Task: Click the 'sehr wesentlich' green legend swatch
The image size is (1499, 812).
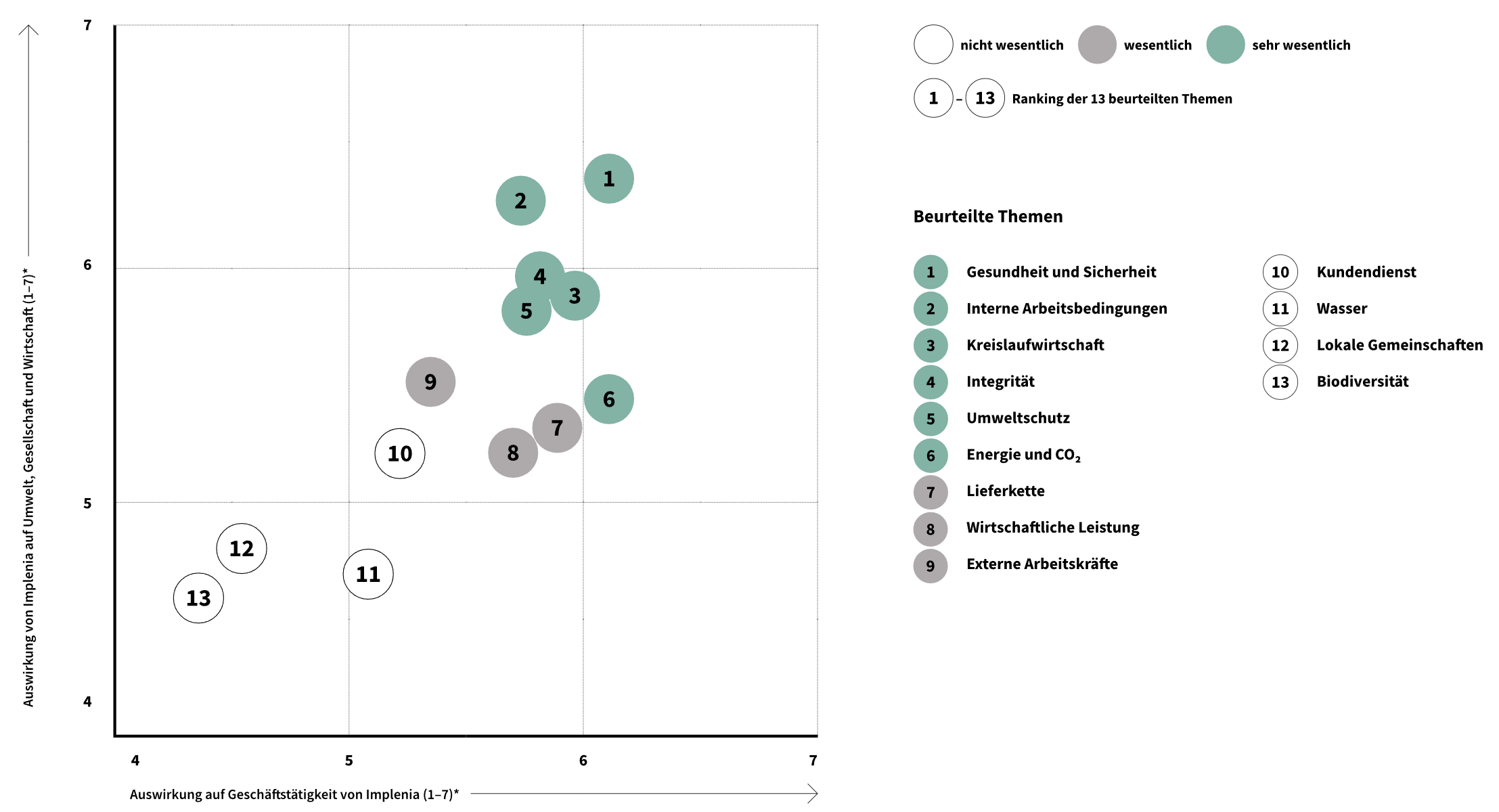Action: 1225,45
